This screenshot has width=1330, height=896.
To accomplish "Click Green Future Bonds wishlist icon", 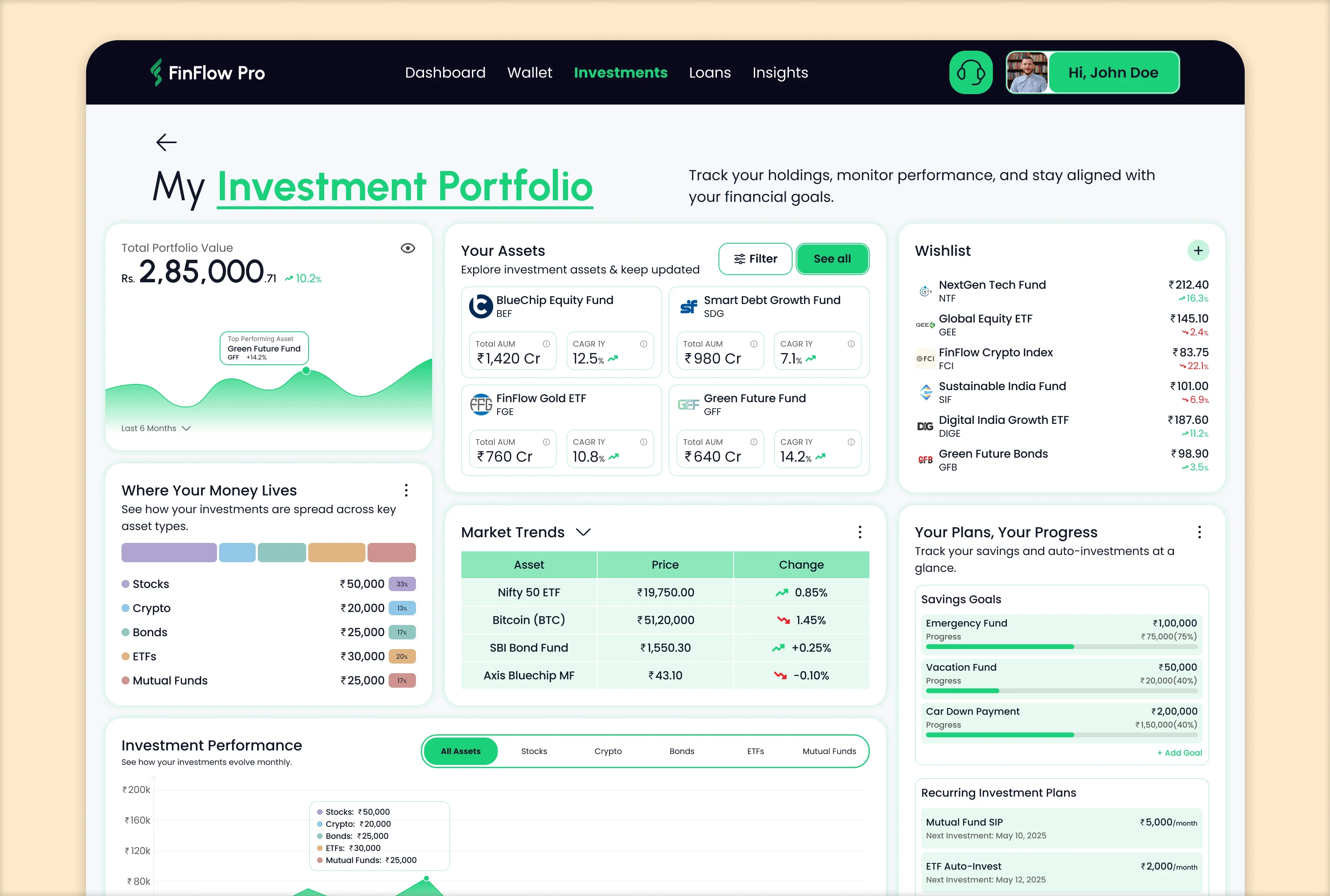I will (925, 460).
